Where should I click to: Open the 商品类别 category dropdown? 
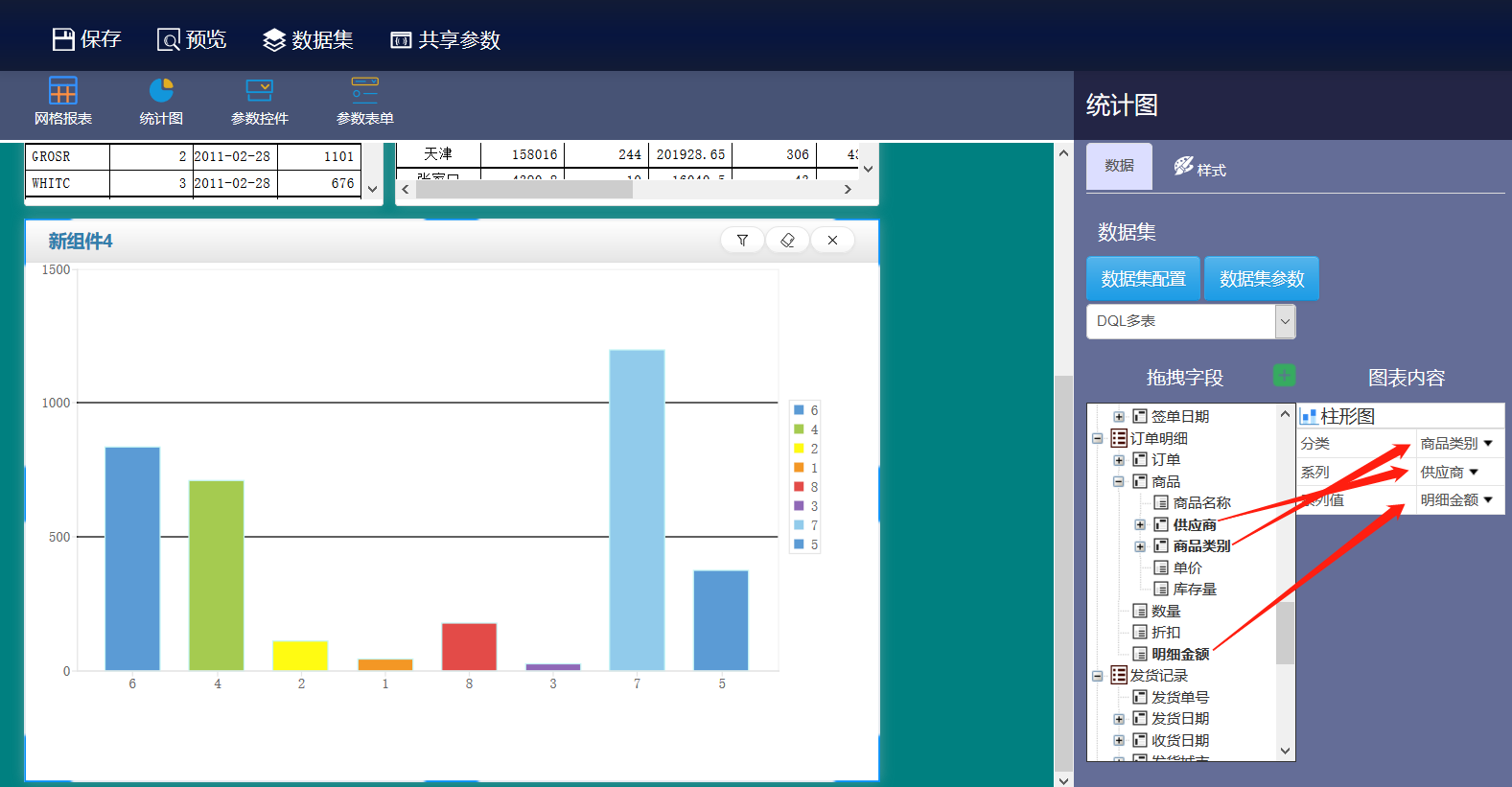pos(1455,444)
